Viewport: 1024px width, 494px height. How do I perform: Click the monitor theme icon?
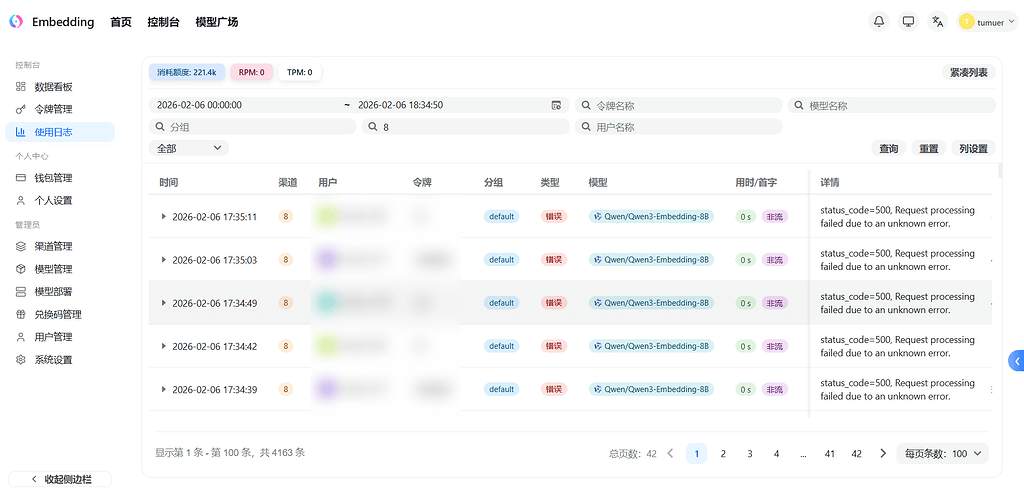(x=908, y=22)
